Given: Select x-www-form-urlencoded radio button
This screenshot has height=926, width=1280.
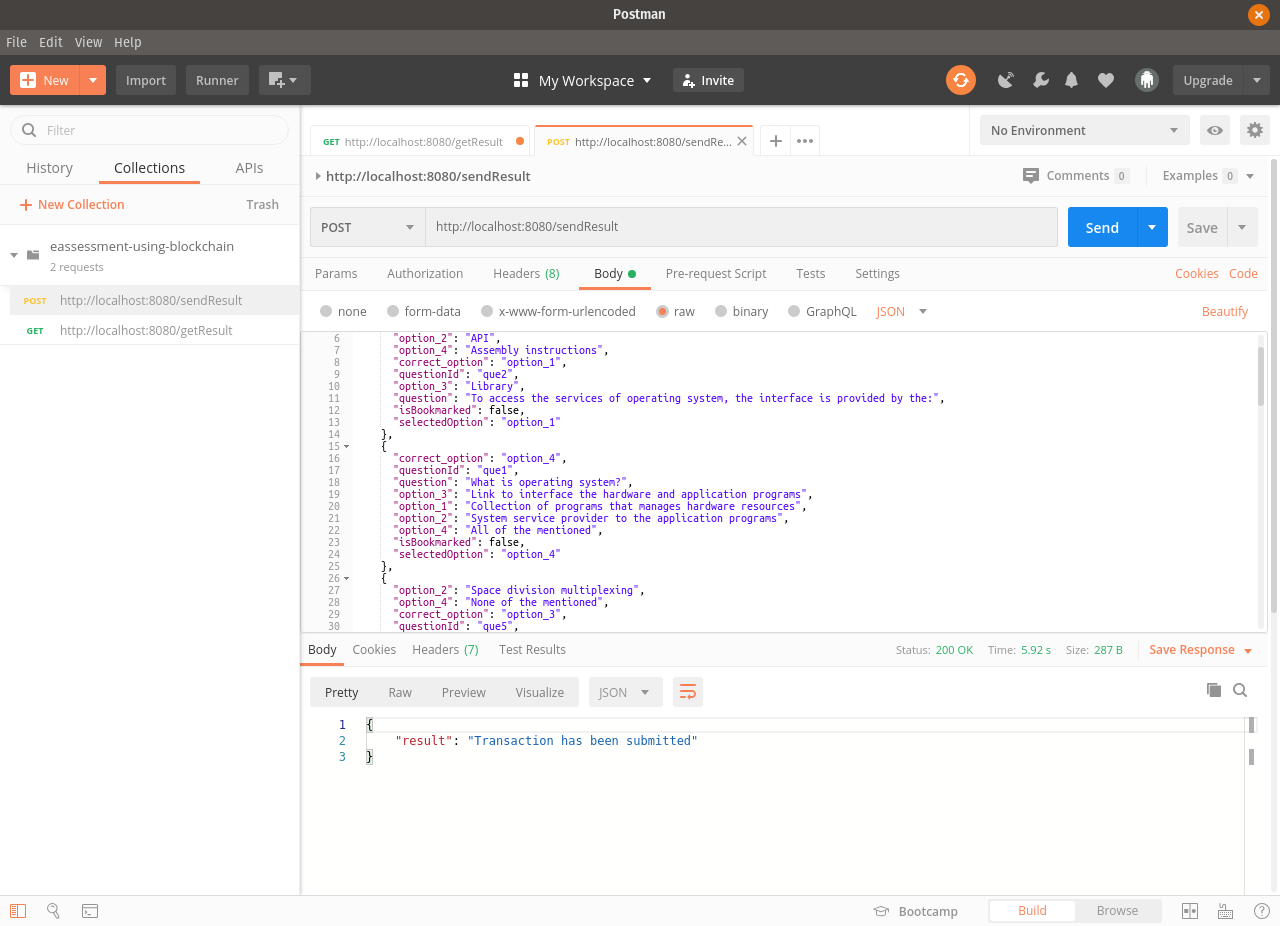Looking at the screenshot, I should [x=487, y=311].
